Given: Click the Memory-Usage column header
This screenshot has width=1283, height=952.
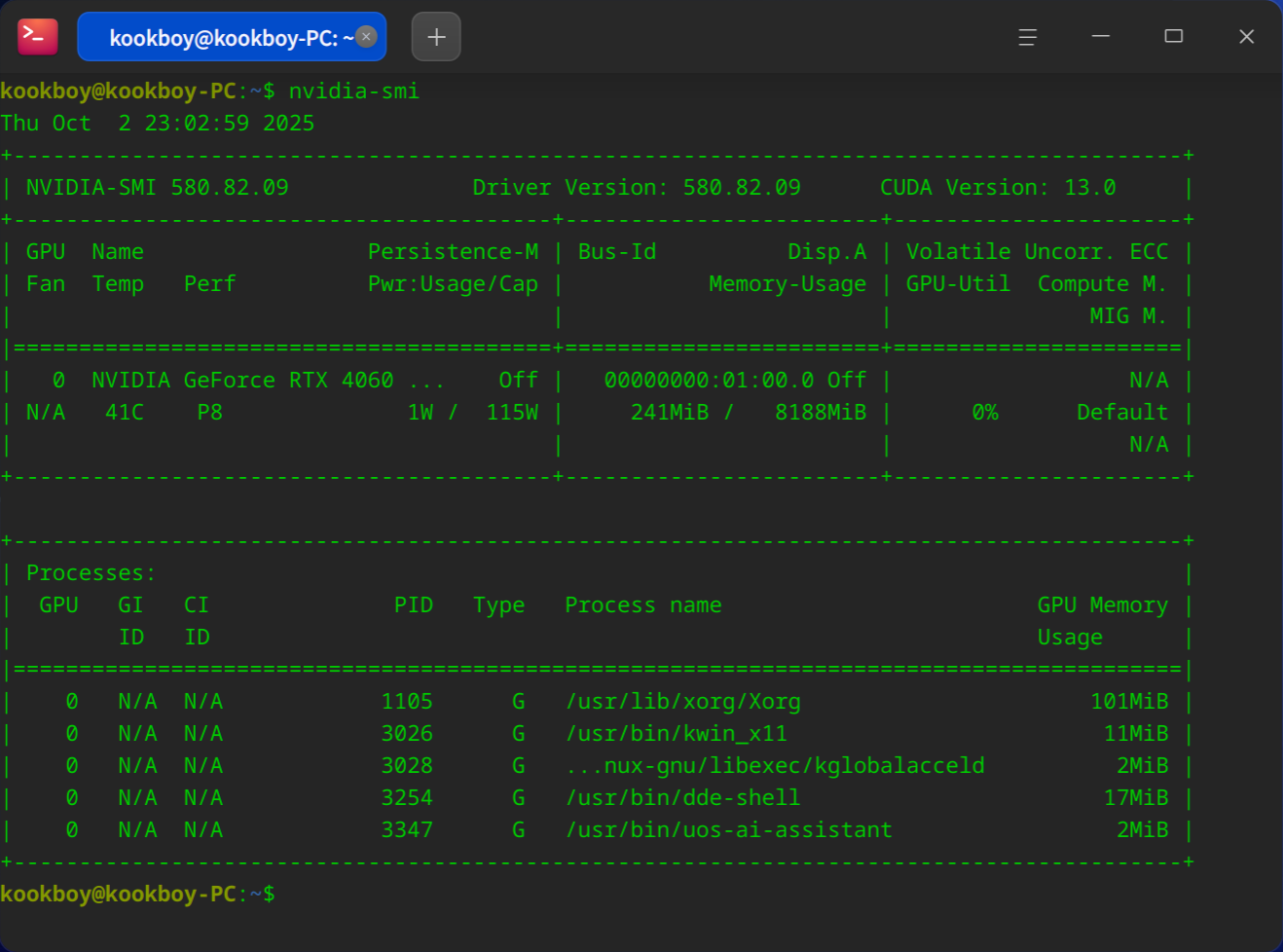Looking at the screenshot, I should (x=788, y=284).
